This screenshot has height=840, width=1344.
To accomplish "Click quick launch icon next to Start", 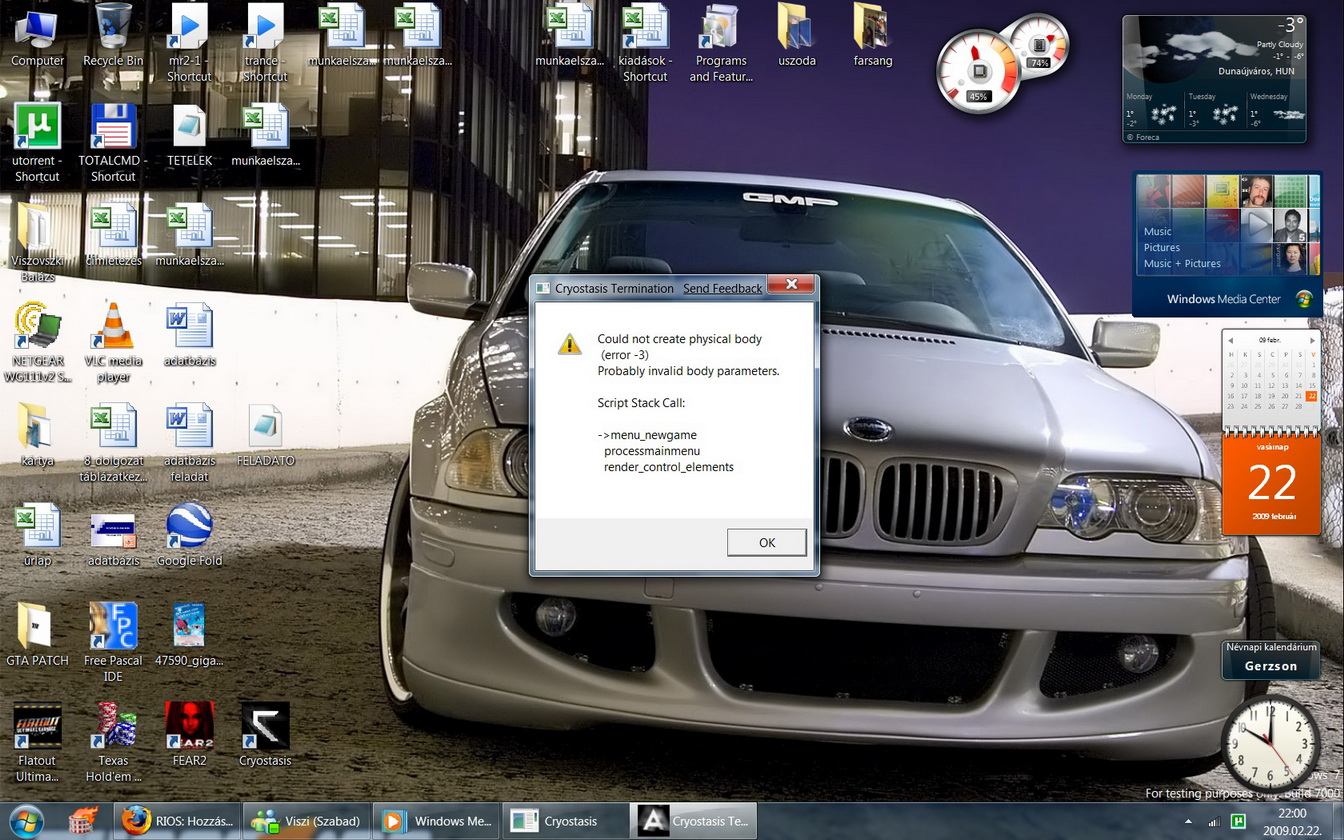I will point(82,821).
